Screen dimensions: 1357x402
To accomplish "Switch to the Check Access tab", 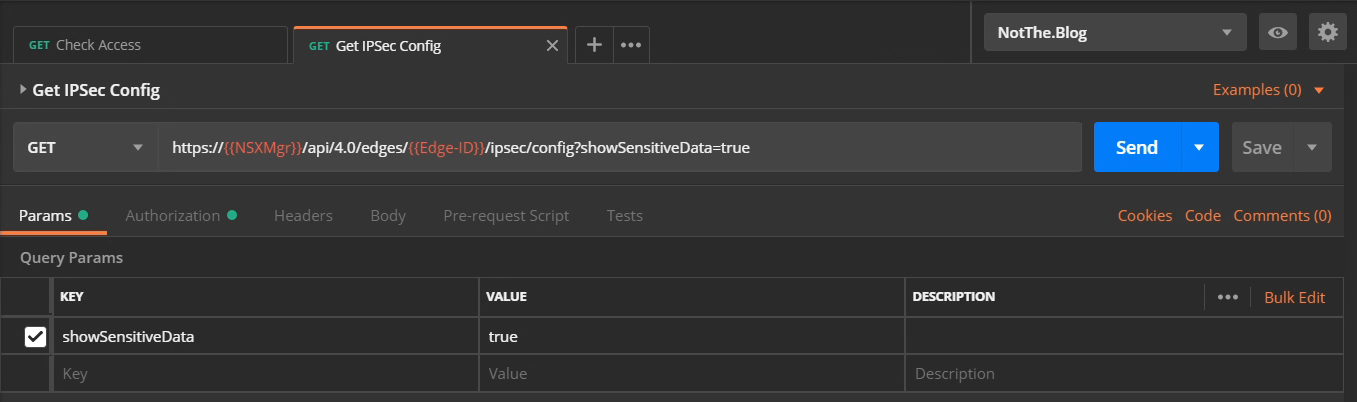I will pyautogui.click(x=150, y=45).
